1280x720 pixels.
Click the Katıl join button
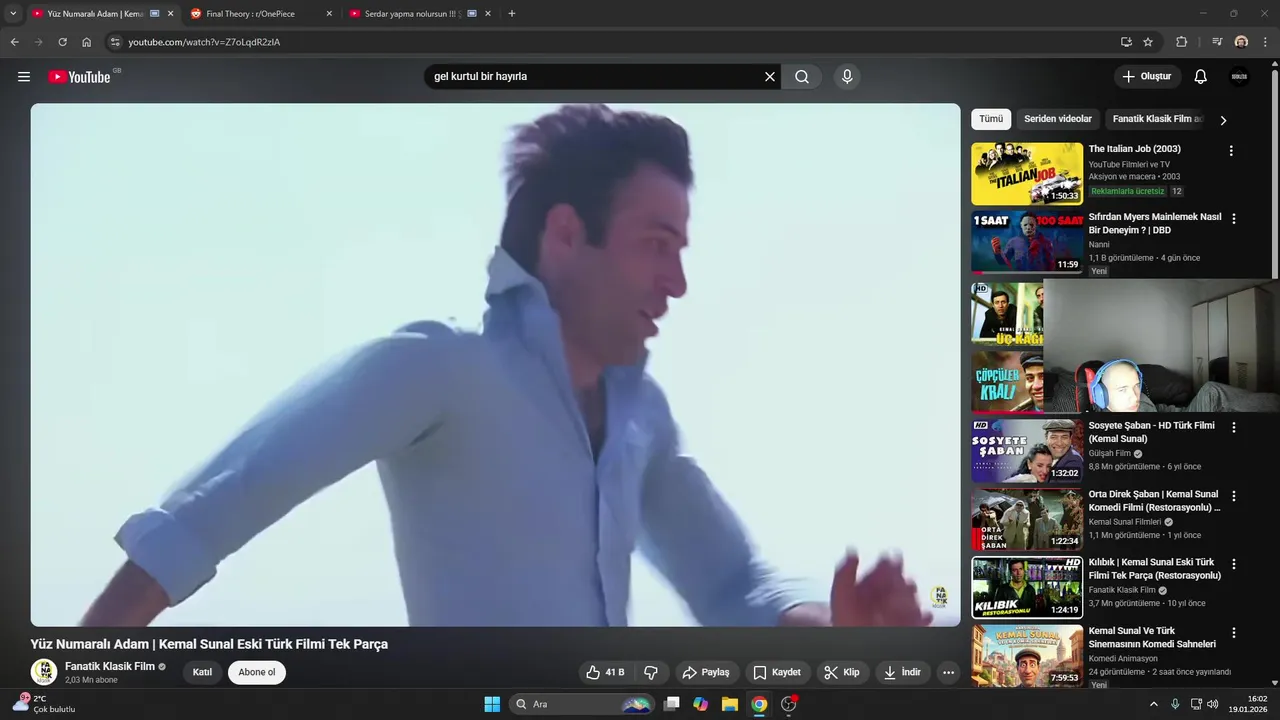point(202,672)
